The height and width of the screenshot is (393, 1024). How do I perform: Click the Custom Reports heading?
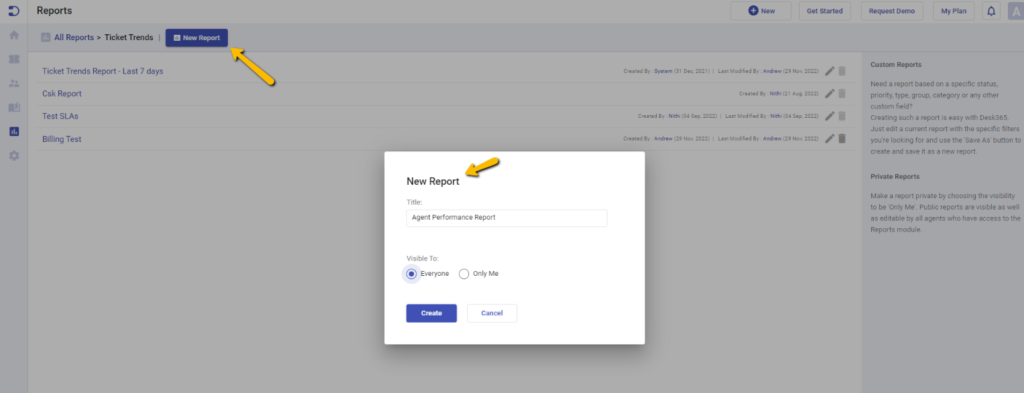896,65
